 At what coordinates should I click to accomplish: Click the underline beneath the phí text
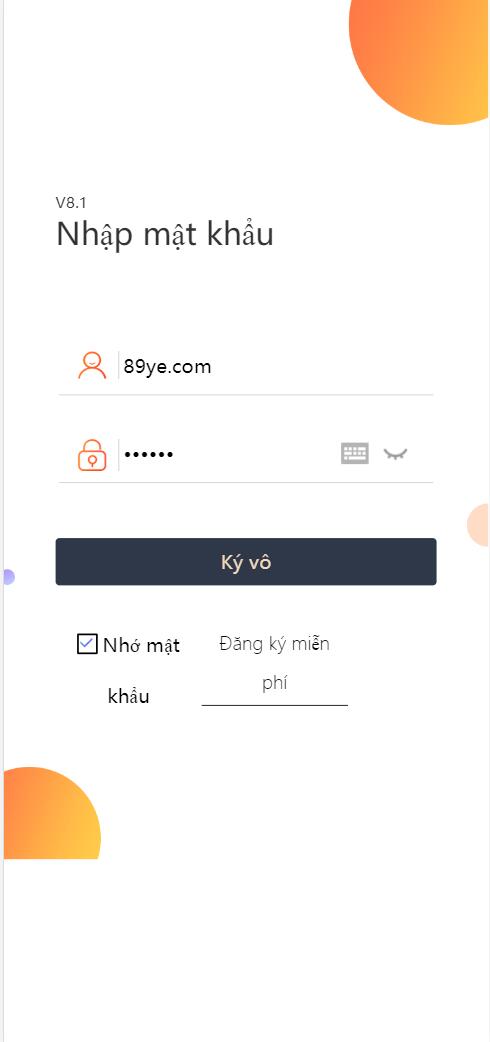[x=275, y=704]
